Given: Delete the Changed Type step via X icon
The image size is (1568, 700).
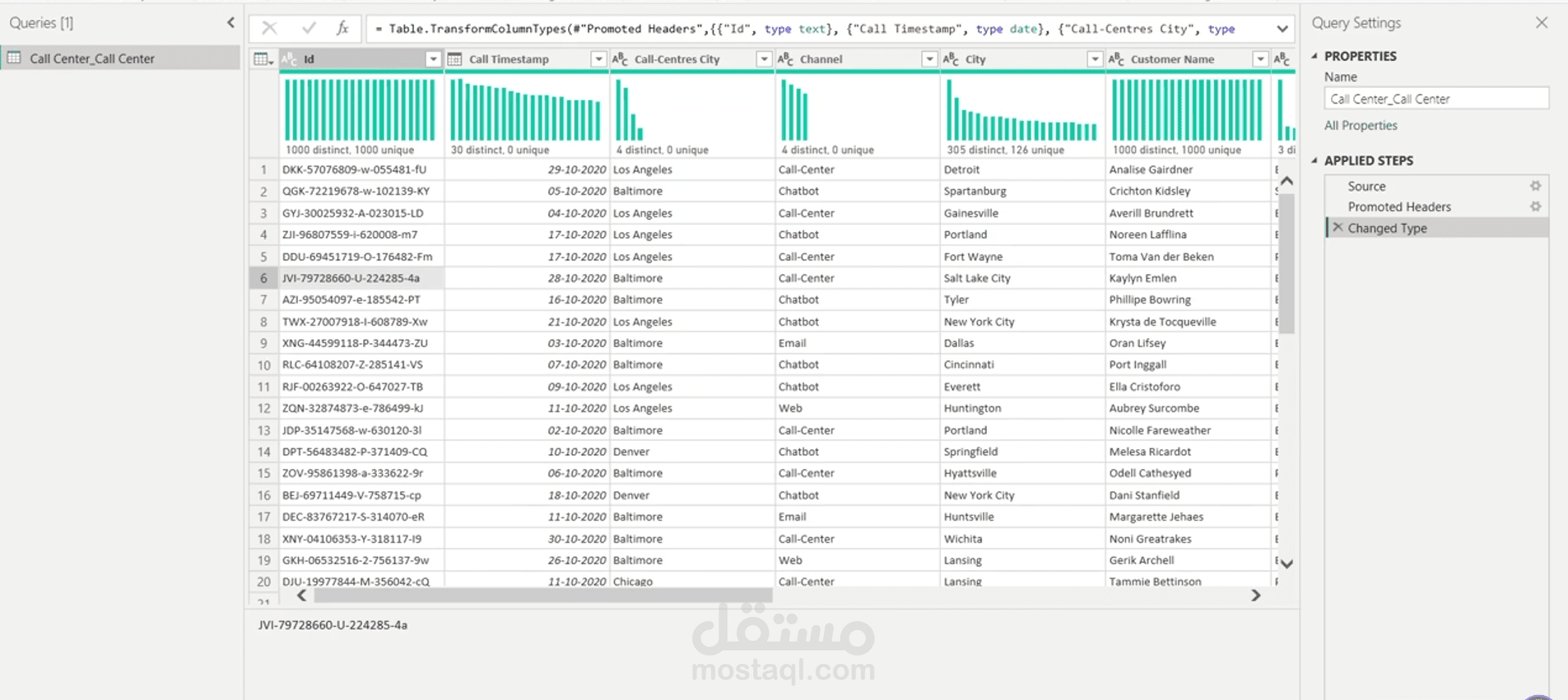Looking at the screenshot, I should click(x=1338, y=228).
